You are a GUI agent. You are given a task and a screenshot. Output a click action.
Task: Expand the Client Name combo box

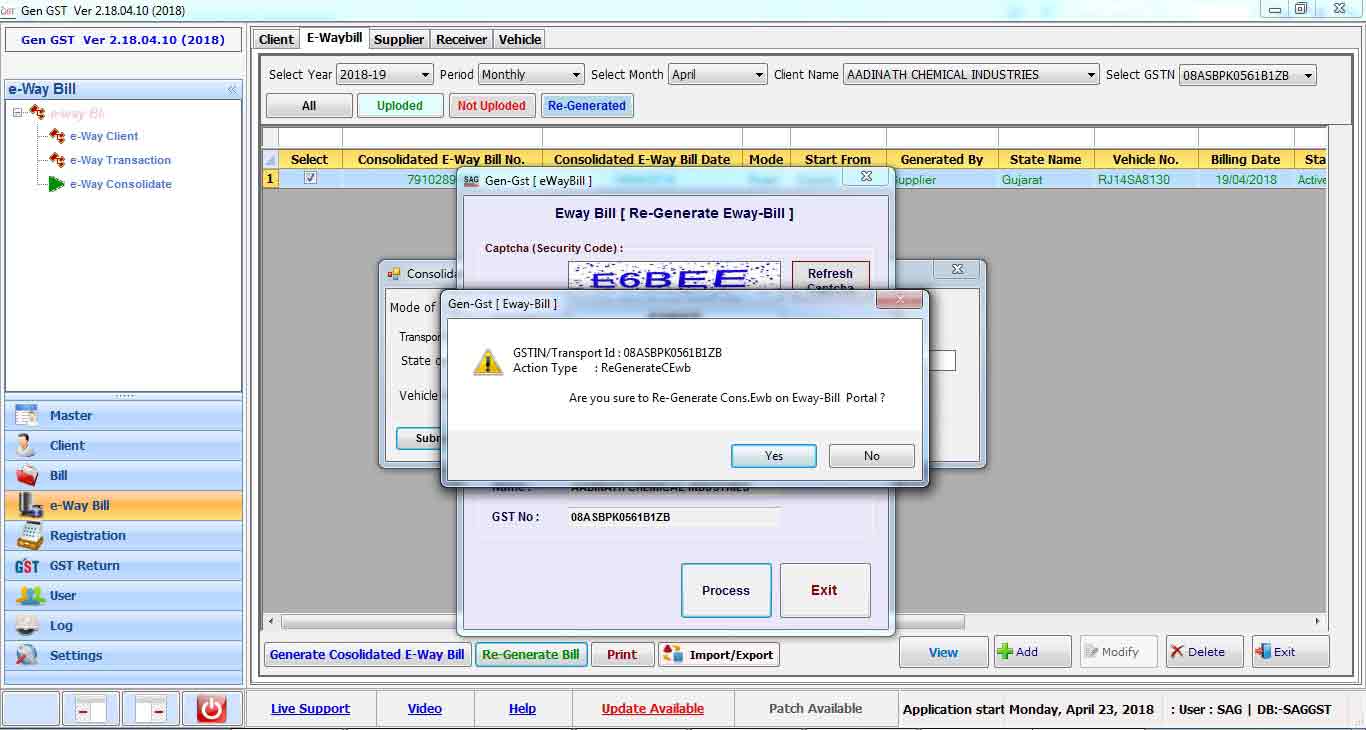click(971, 75)
